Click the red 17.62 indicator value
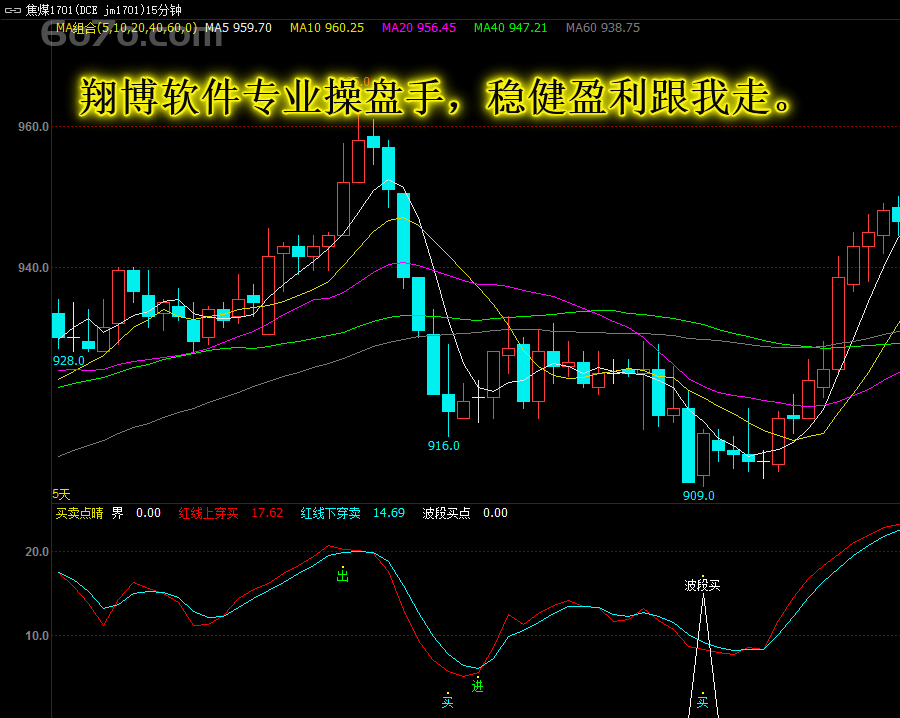 [267, 513]
